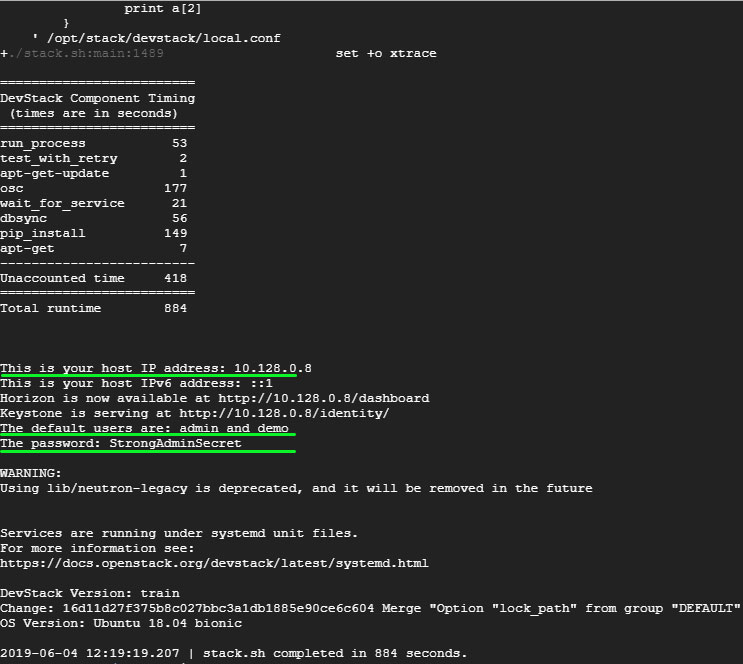Viewport: 743px width, 664px height.
Task: Click the run_process timing row
Action: point(94,143)
